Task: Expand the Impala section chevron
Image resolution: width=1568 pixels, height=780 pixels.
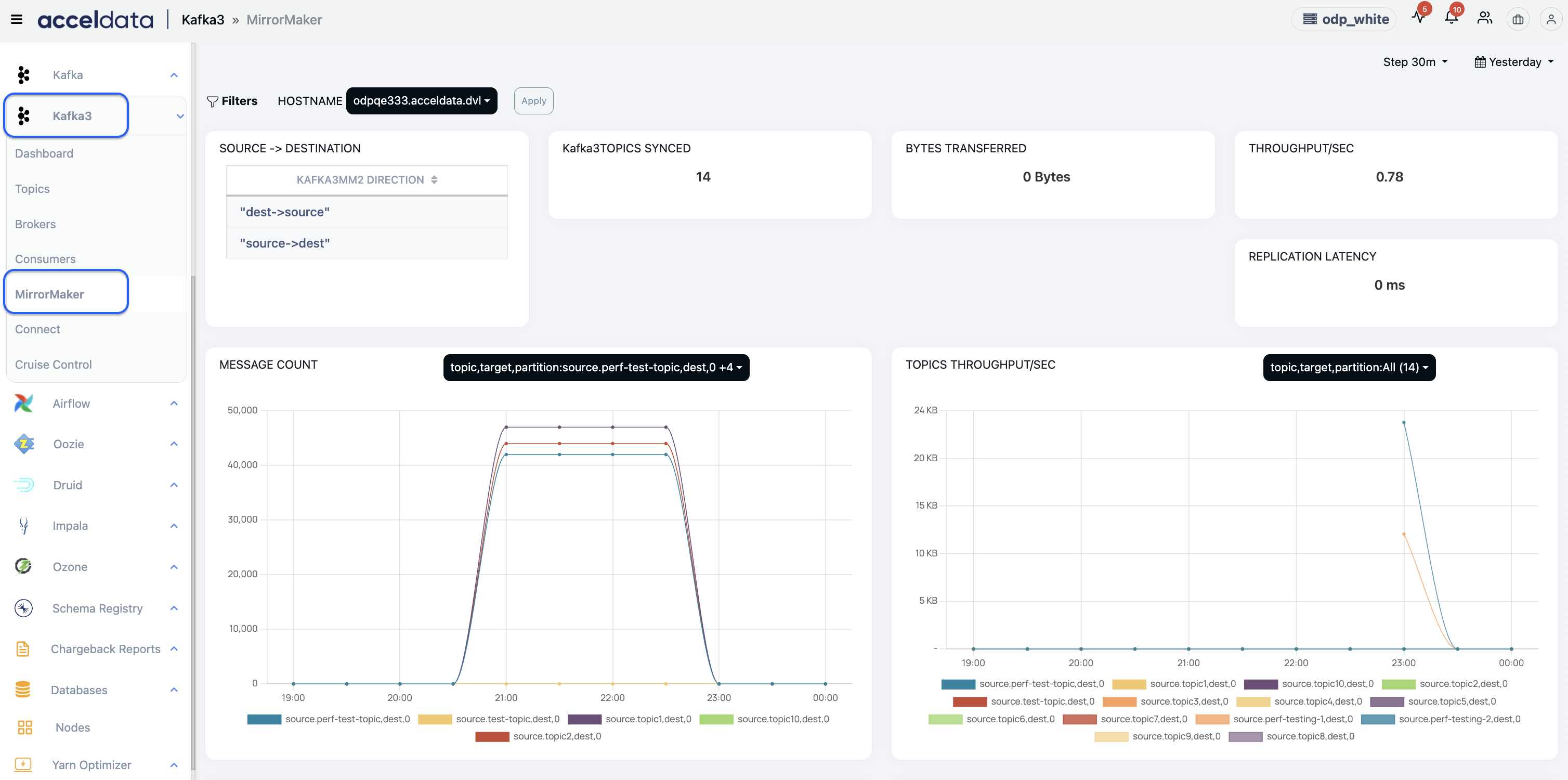Action: pos(174,526)
